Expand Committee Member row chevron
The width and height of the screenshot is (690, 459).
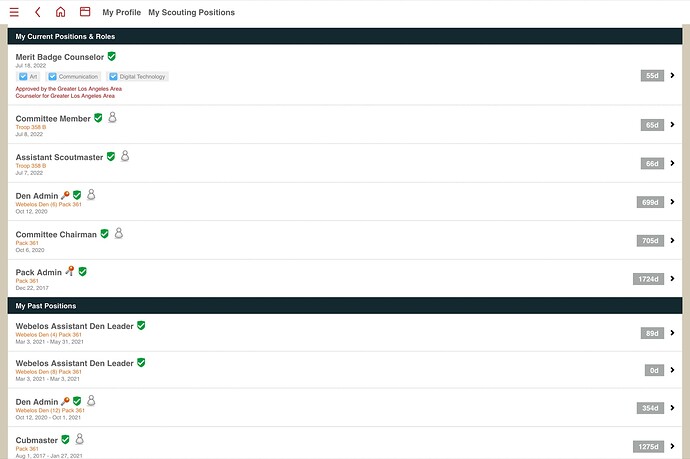click(x=672, y=125)
